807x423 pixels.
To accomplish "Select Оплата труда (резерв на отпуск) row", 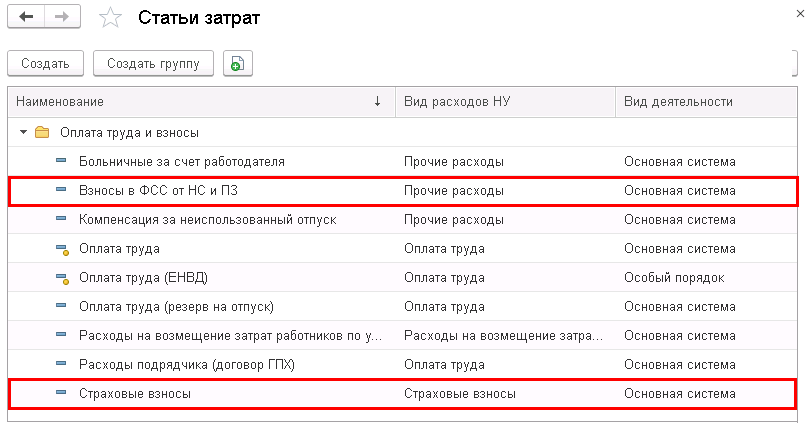I will (x=403, y=307).
